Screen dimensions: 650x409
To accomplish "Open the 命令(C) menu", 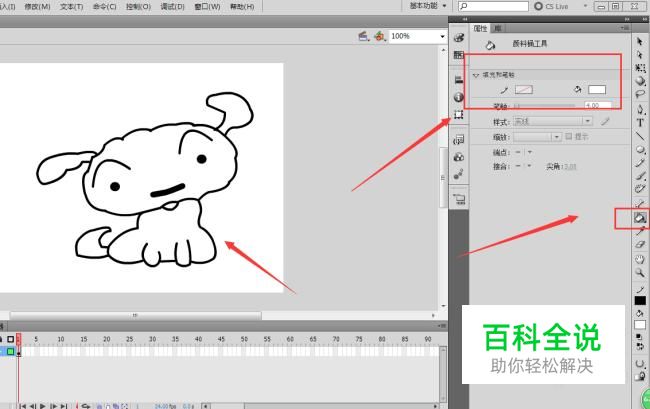I will pos(104,7).
